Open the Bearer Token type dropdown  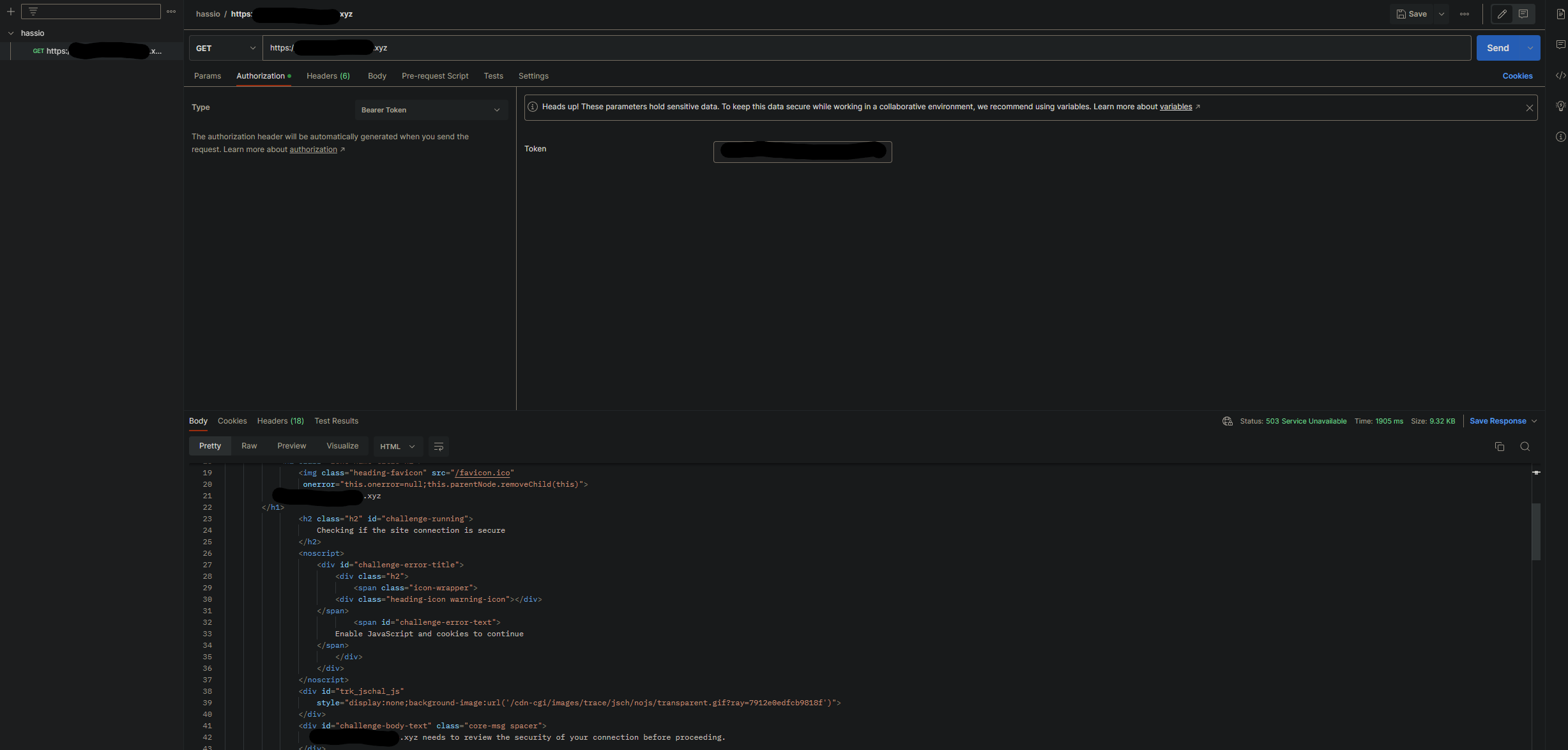431,109
